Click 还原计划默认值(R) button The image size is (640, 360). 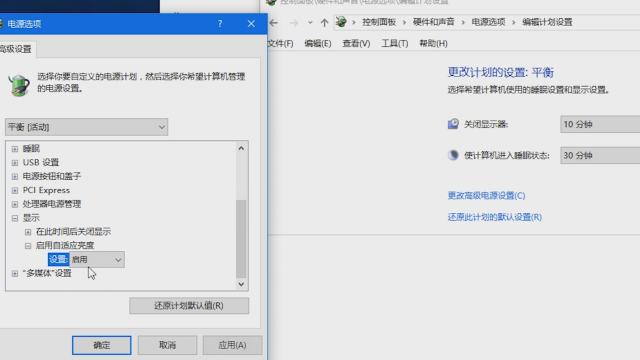[x=189, y=306]
